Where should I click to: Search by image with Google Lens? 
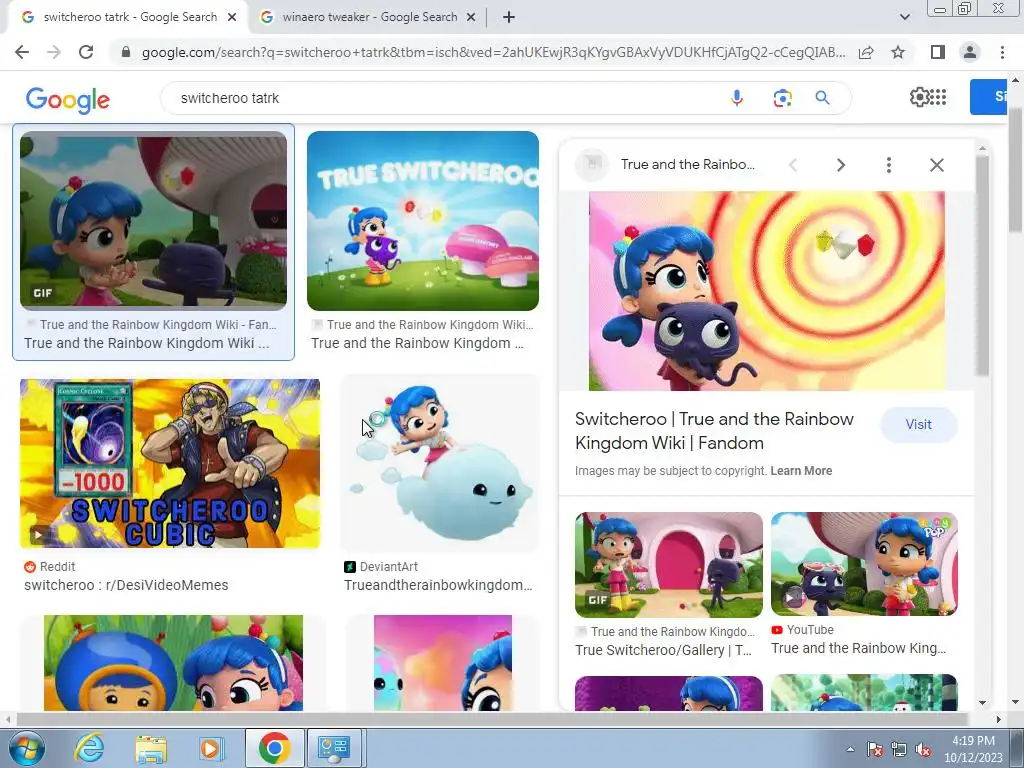click(782, 98)
